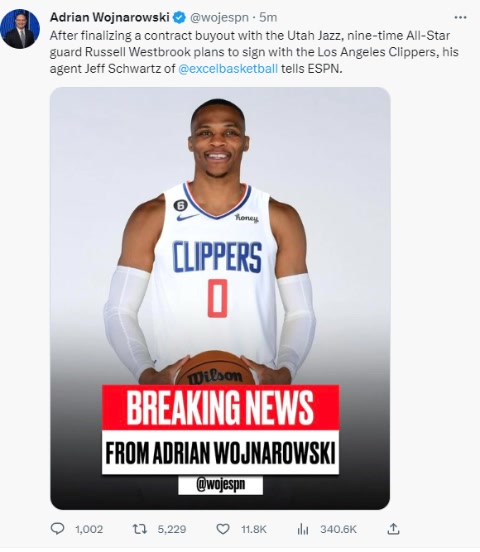Click the 340.6K views count

[x=338, y=529]
